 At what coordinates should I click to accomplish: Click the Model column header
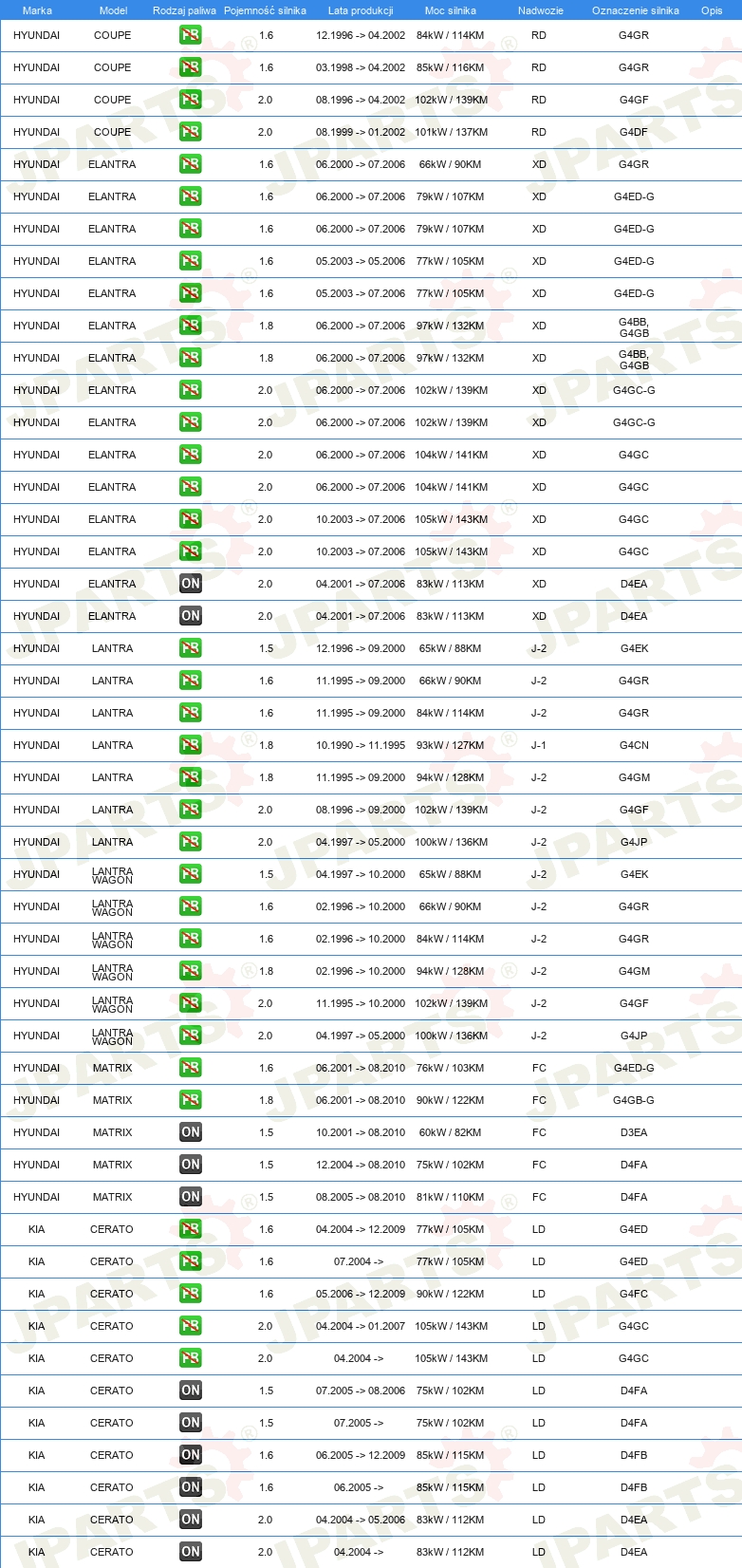113,10
